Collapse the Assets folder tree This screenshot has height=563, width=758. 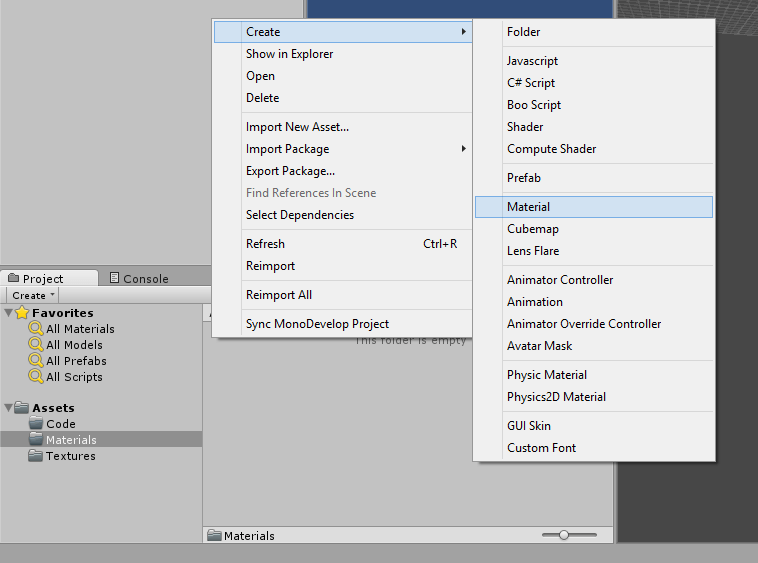[9, 408]
